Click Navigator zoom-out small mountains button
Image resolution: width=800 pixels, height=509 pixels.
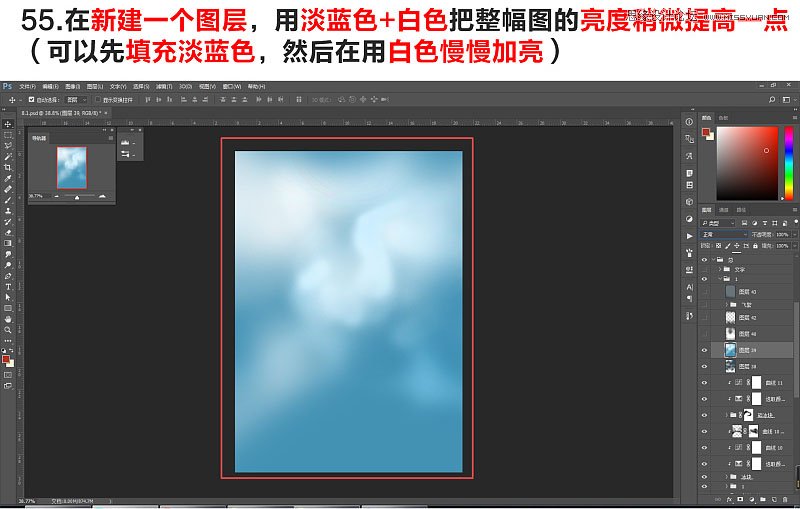click(x=56, y=196)
